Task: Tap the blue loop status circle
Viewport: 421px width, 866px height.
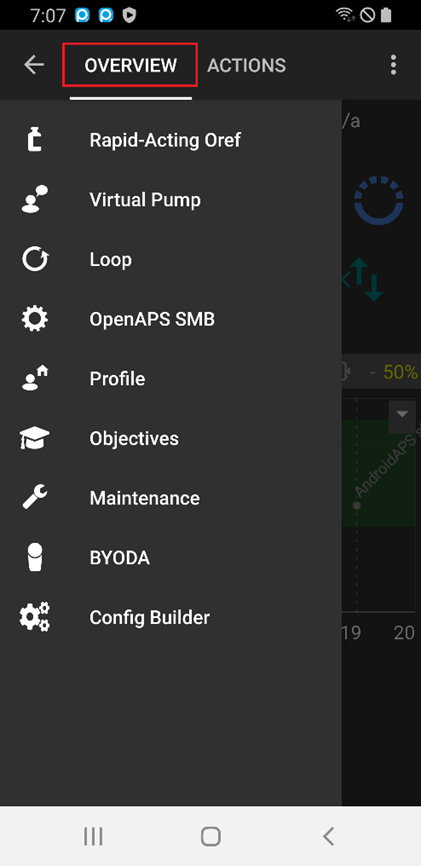Action: [379, 200]
